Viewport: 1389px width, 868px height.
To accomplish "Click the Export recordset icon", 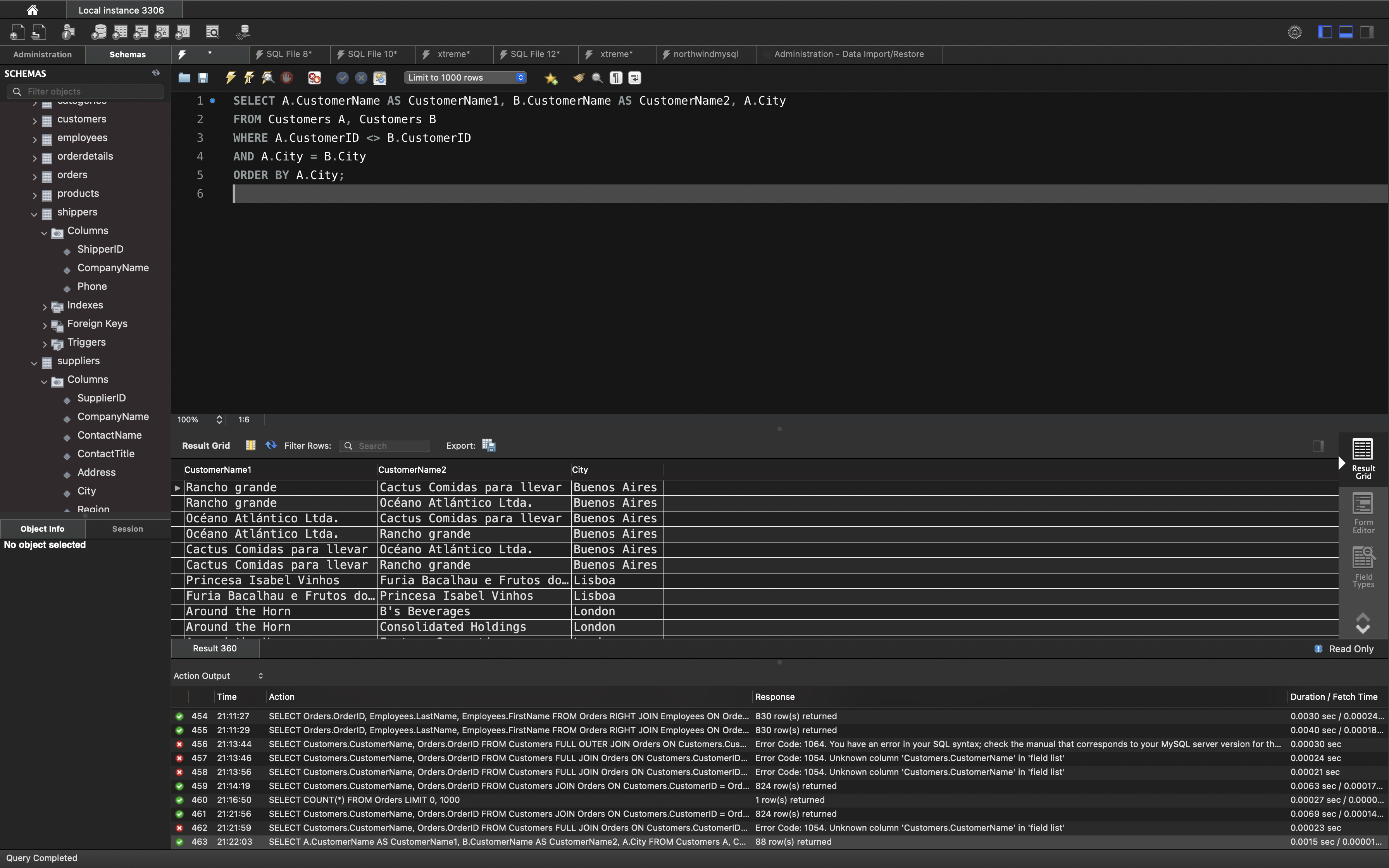I will 488,446.
